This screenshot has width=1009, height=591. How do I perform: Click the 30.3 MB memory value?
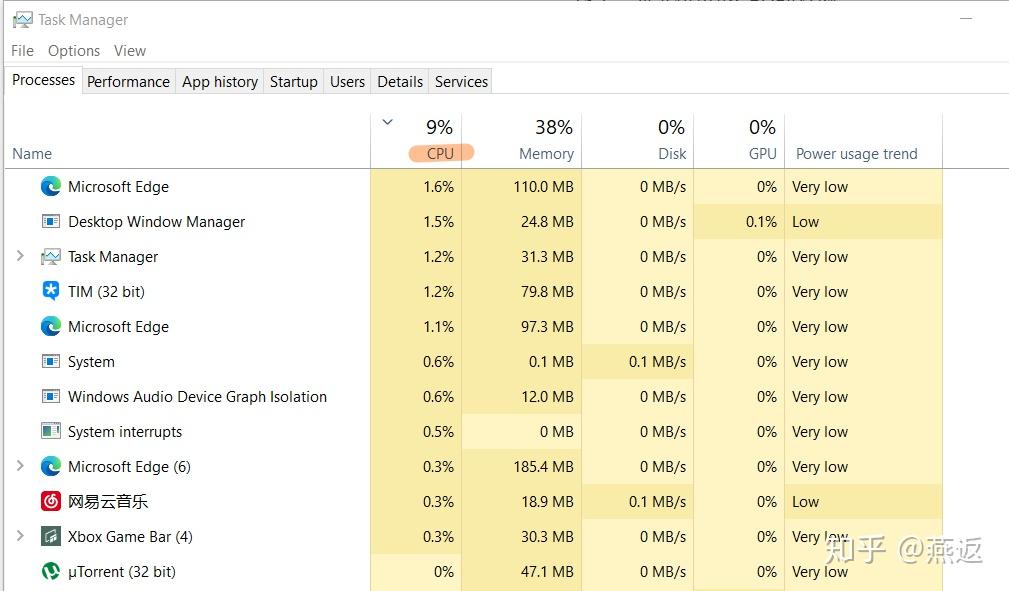pos(547,536)
